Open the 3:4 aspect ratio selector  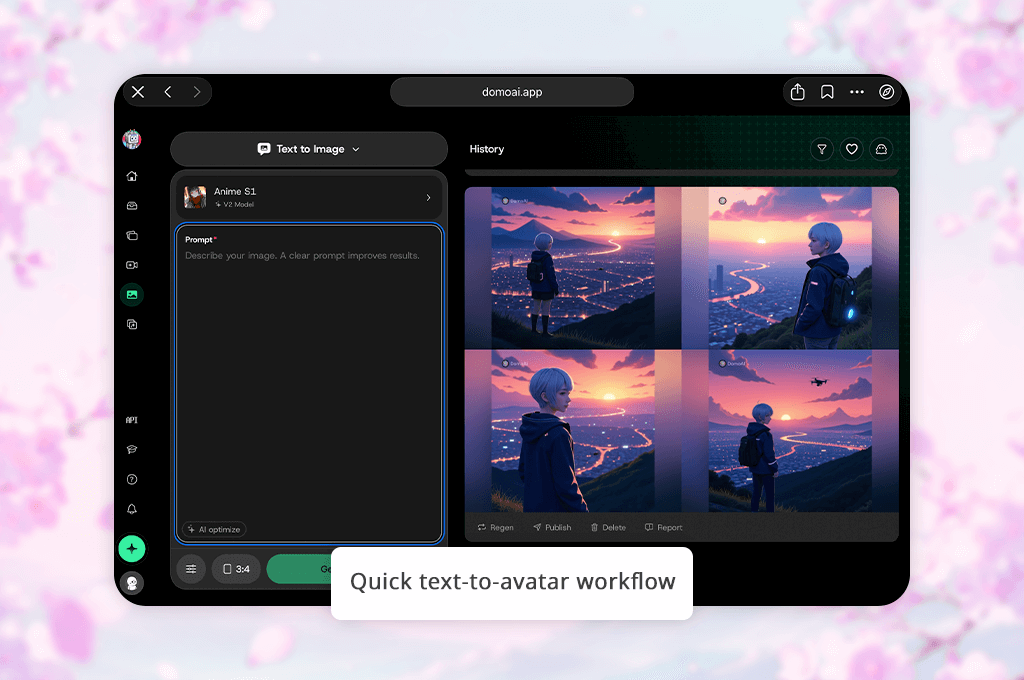(236, 569)
